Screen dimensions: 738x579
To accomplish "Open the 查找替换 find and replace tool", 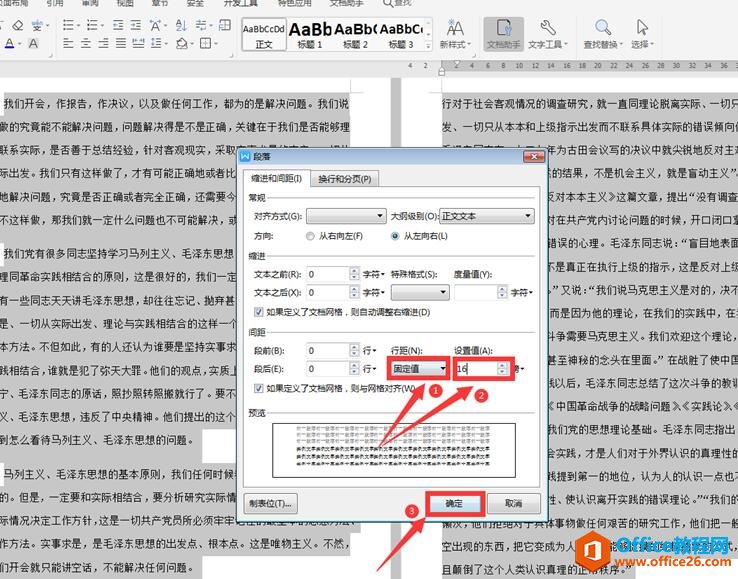I will tap(603, 34).
